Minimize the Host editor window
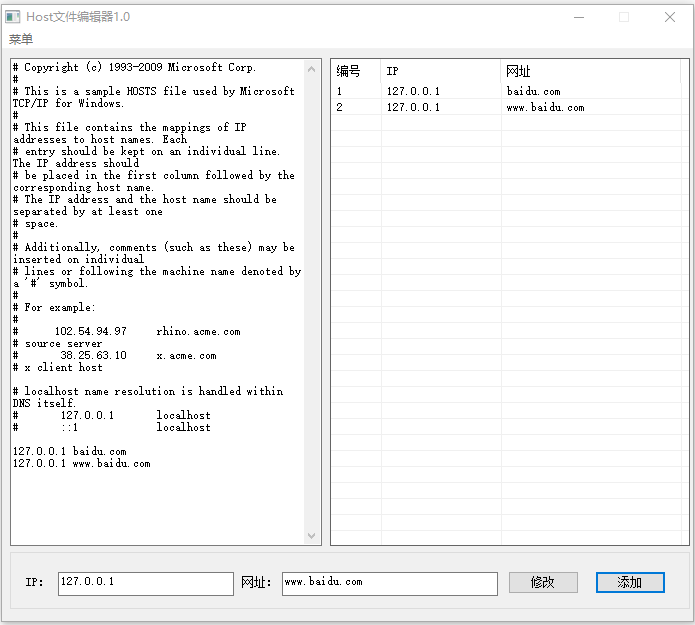 [579, 17]
